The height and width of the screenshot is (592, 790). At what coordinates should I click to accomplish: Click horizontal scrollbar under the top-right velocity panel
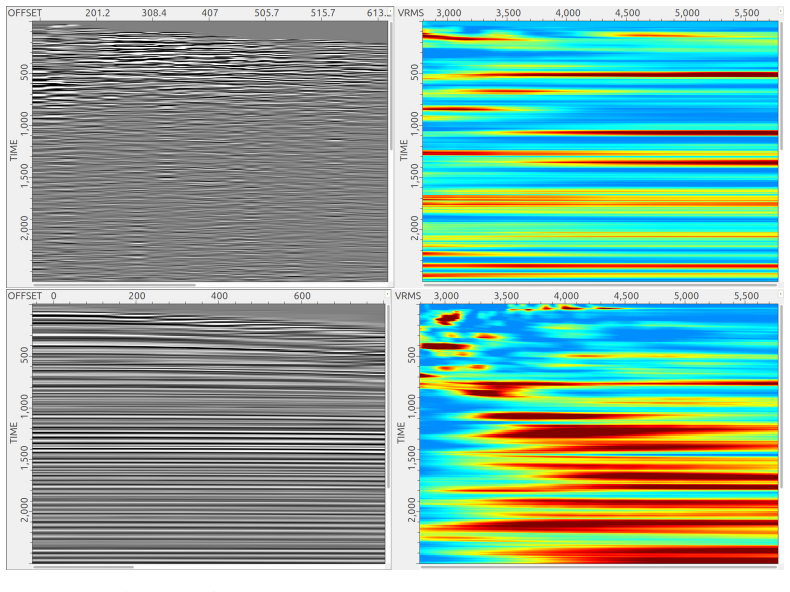[x=600, y=284]
